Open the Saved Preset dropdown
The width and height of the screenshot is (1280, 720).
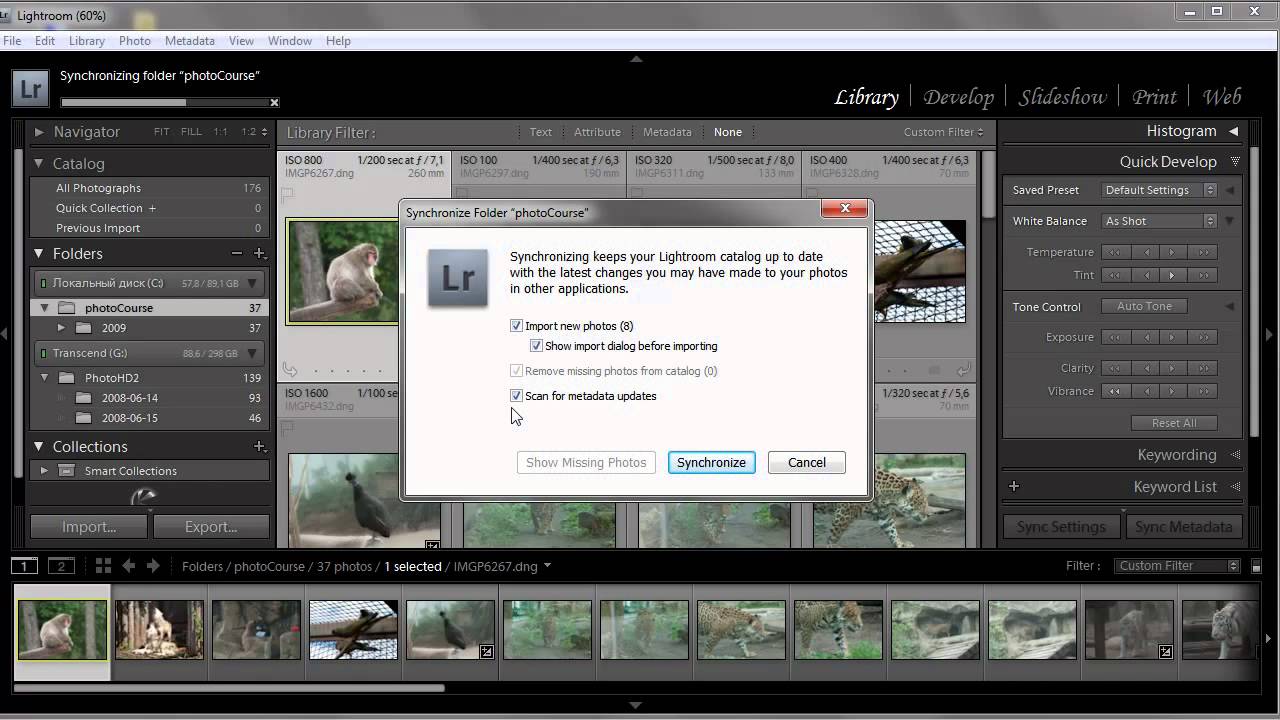pyautogui.click(x=1159, y=190)
